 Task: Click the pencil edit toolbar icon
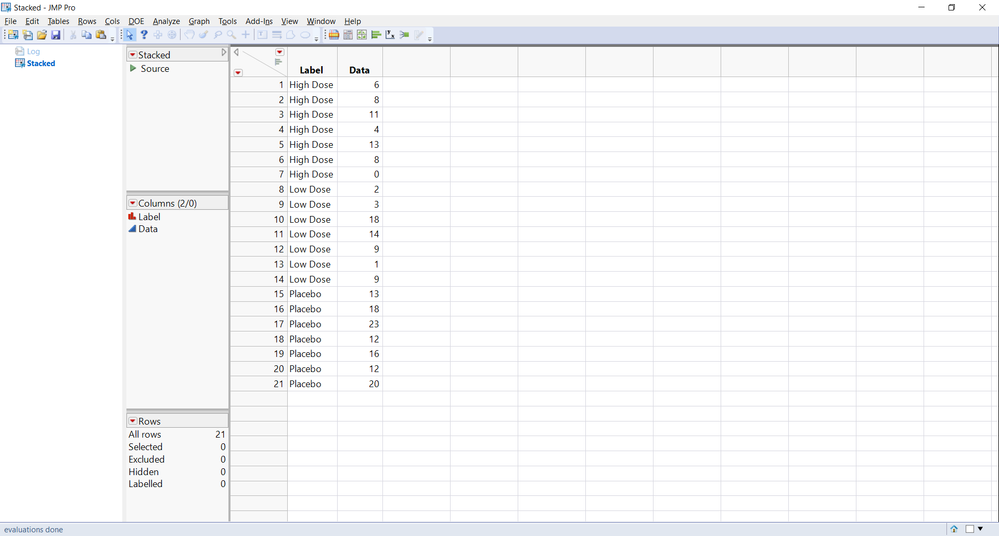coord(419,35)
